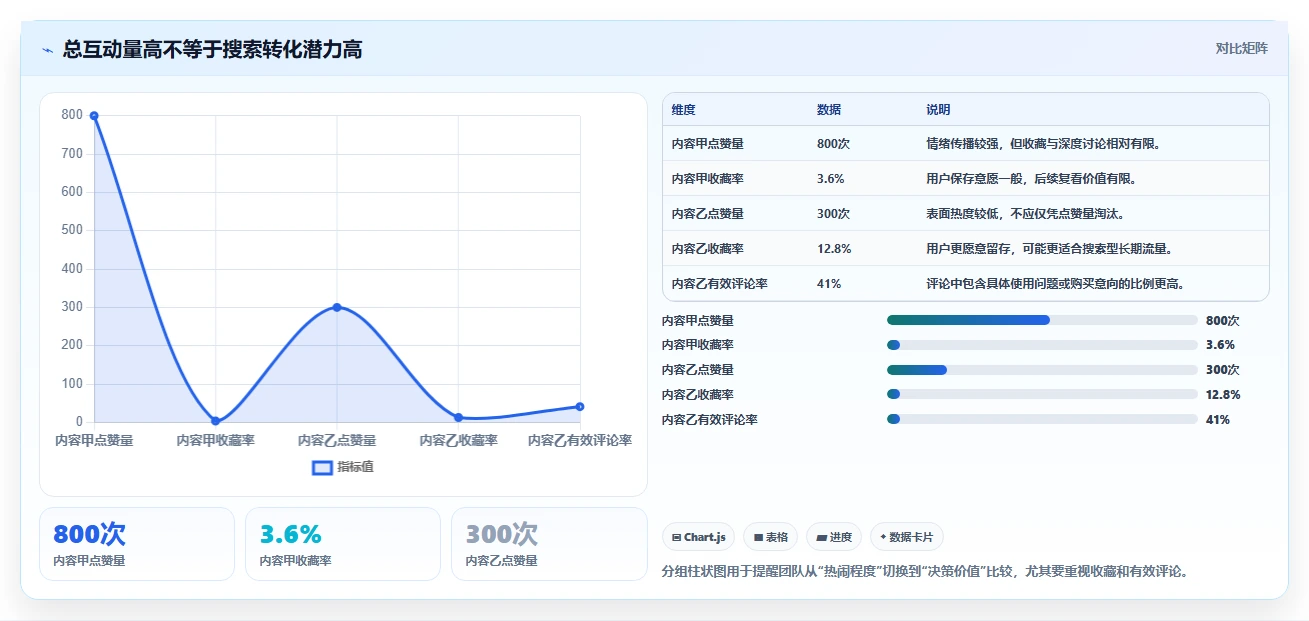Click the y-axis label 100
The height and width of the screenshot is (621, 1309).
72,384
